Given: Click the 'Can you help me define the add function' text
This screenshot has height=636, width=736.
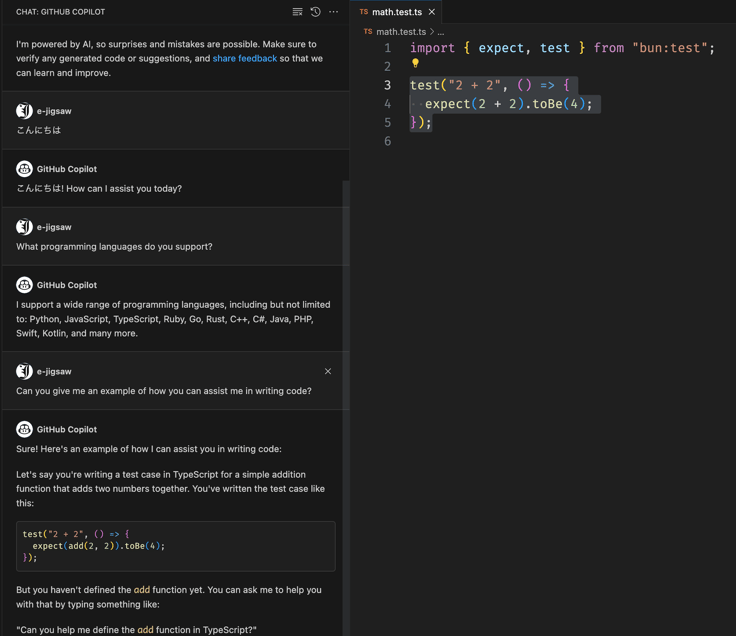Looking at the screenshot, I should [136, 630].
